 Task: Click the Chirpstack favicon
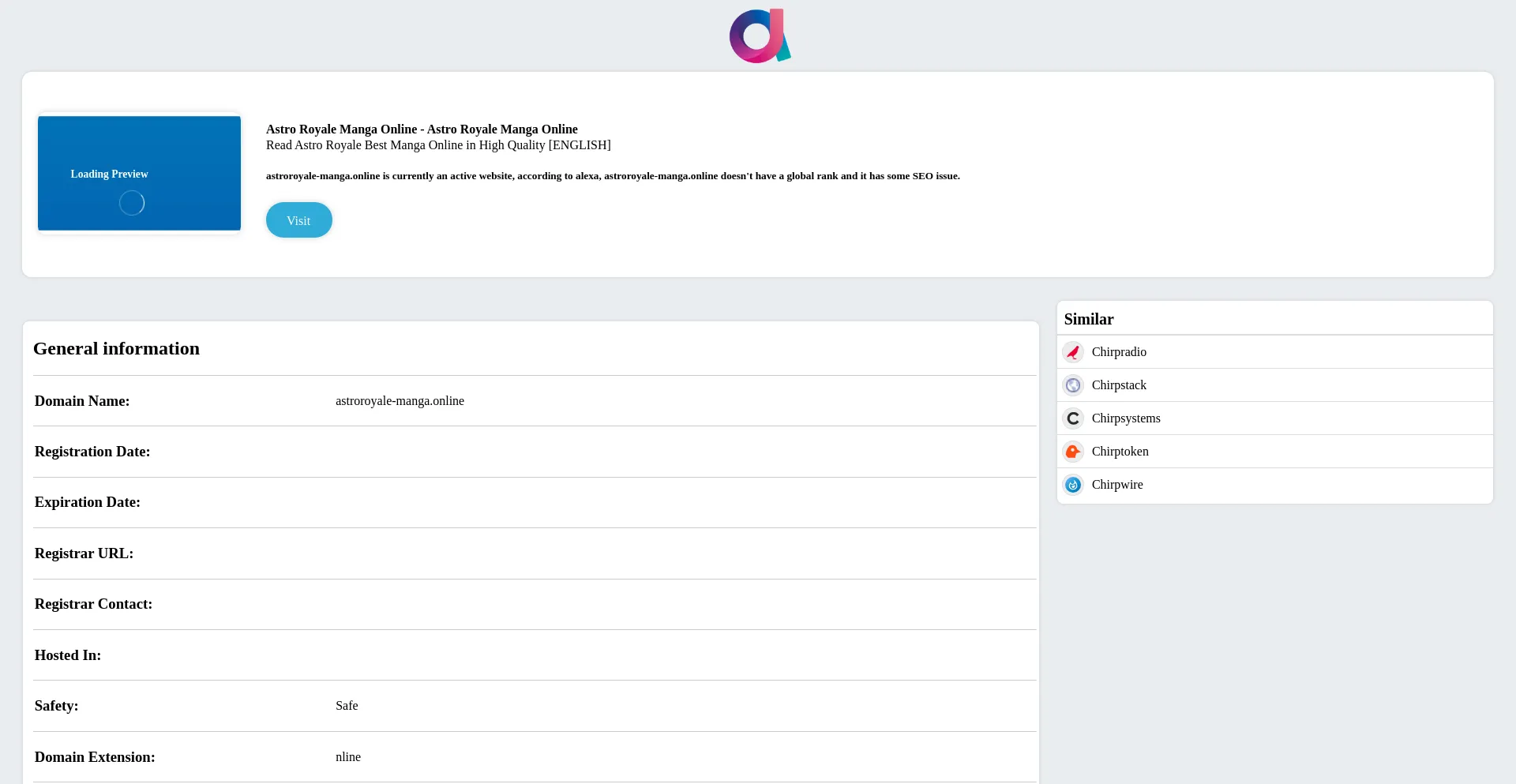[x=1073, y=385]
